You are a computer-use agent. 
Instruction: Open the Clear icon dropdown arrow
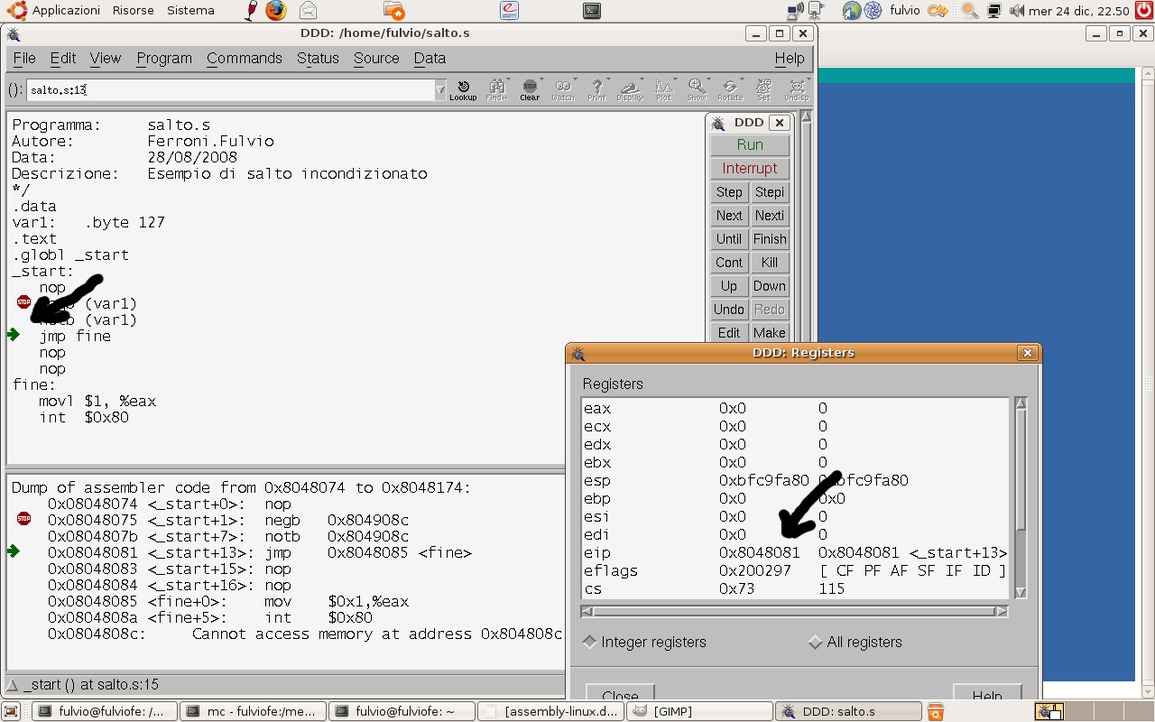pos(541,80)
